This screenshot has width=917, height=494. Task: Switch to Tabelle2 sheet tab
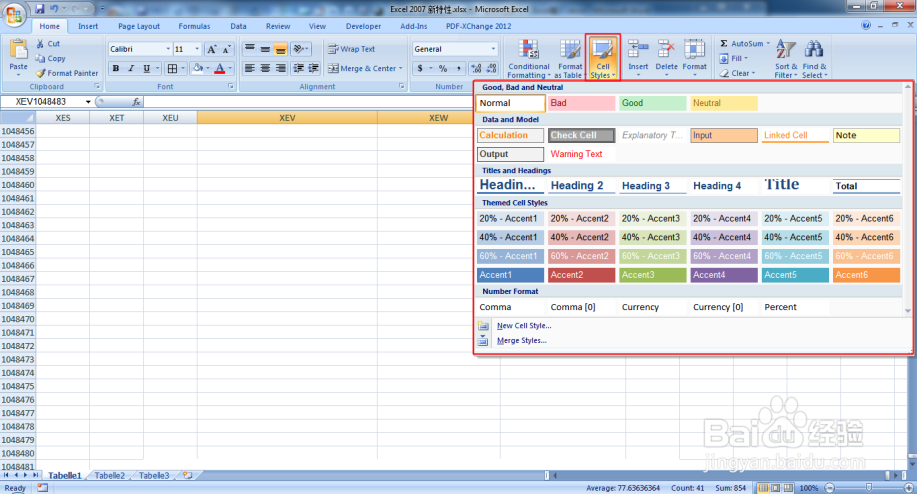[x=110, y=476]
